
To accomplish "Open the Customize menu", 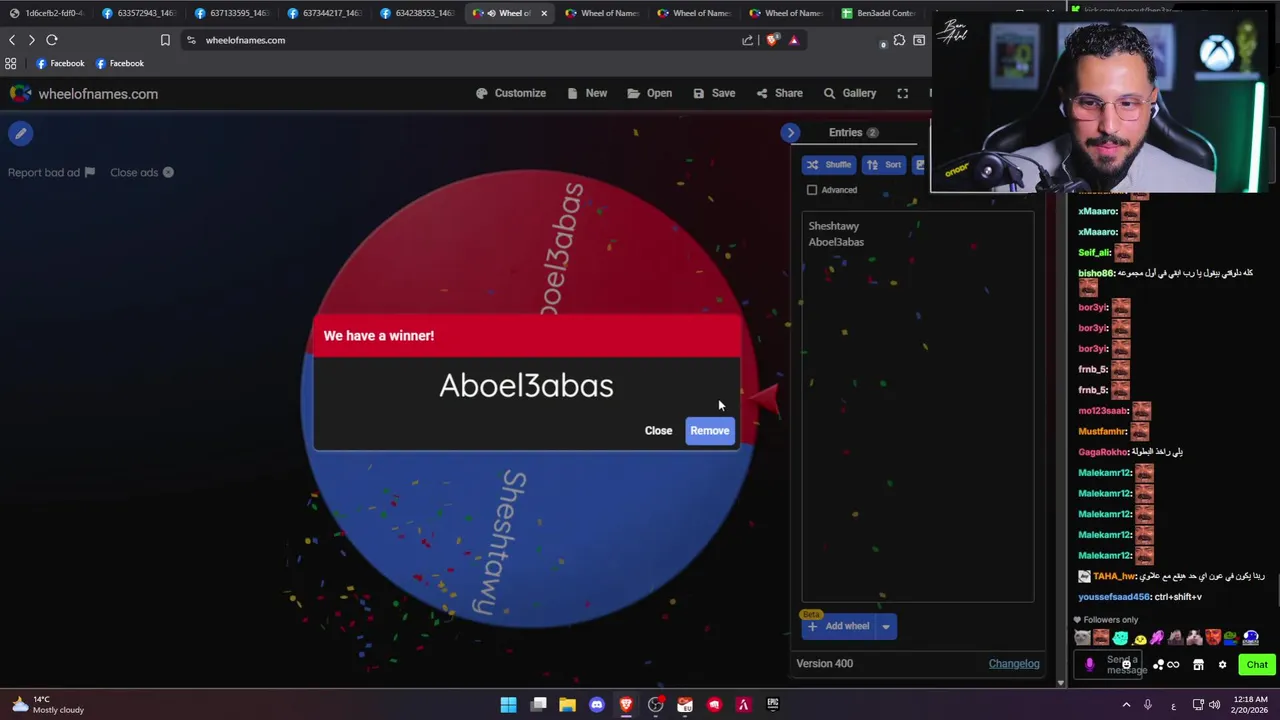I will (511, 93).
